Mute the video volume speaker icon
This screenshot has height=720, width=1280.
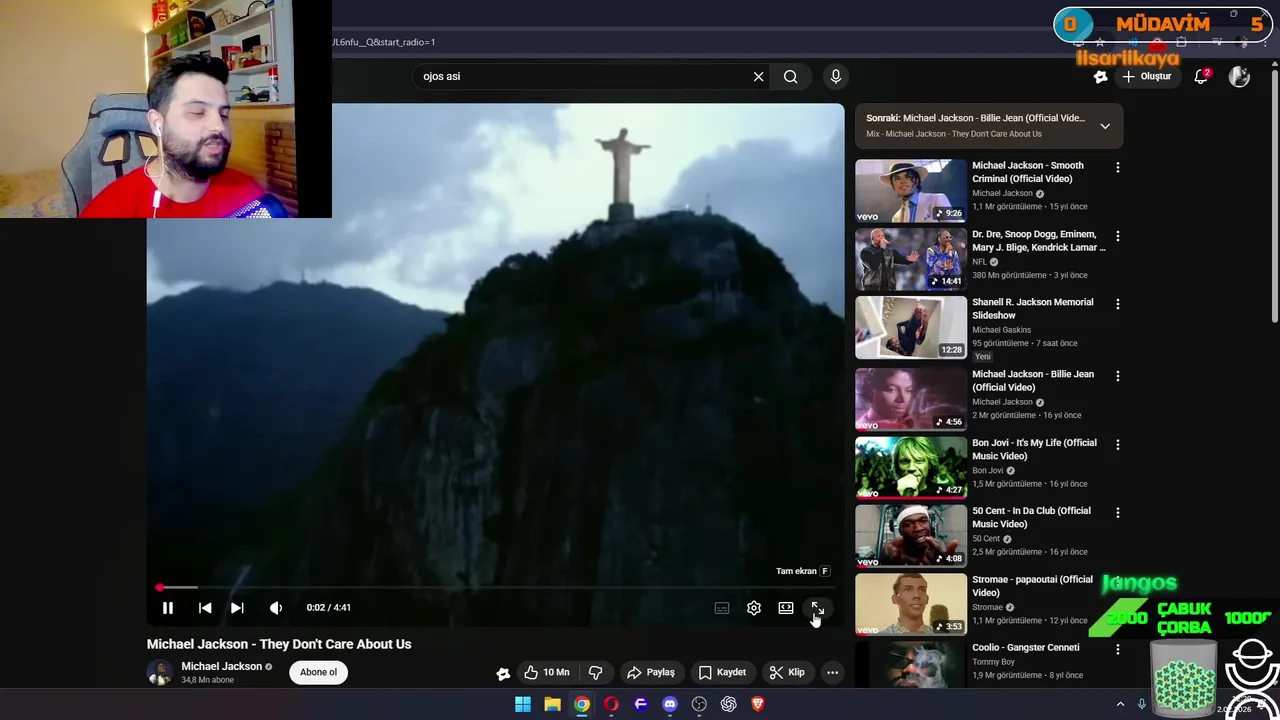click(276, 608)
